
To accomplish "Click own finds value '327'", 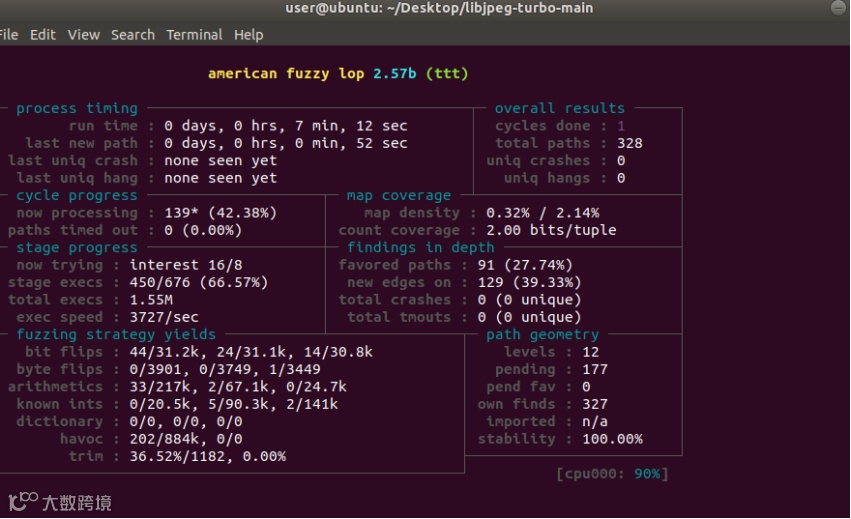I will [x=595, y=404].
